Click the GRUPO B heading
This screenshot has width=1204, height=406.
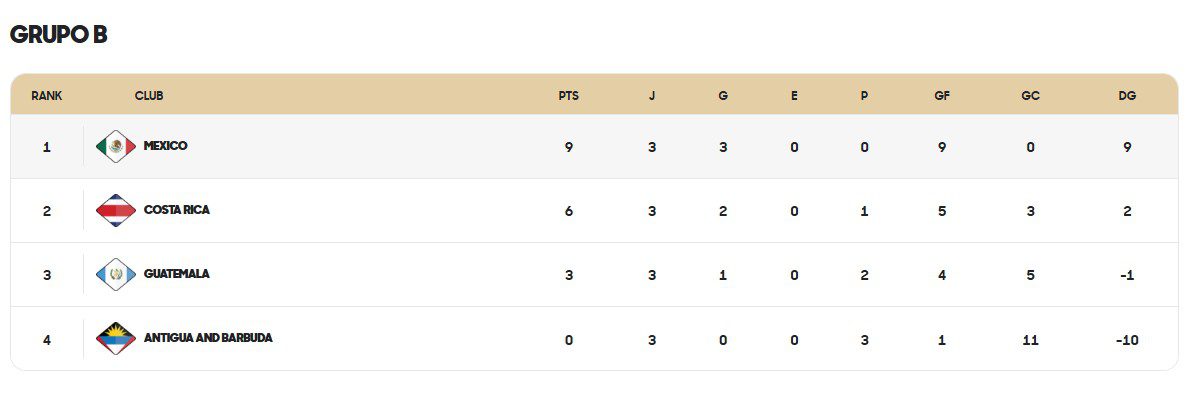[59, 35]
